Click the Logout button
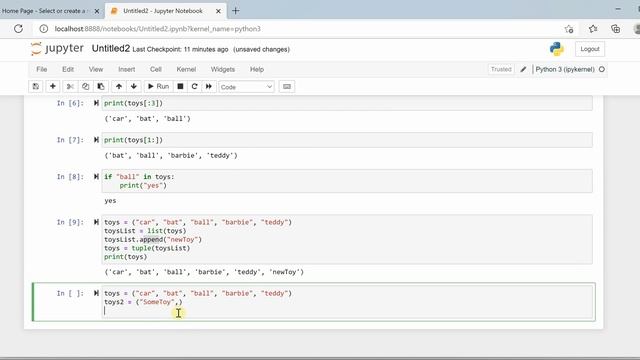The height and width of the screenshot is (360, 640). (x=590, y=49)
